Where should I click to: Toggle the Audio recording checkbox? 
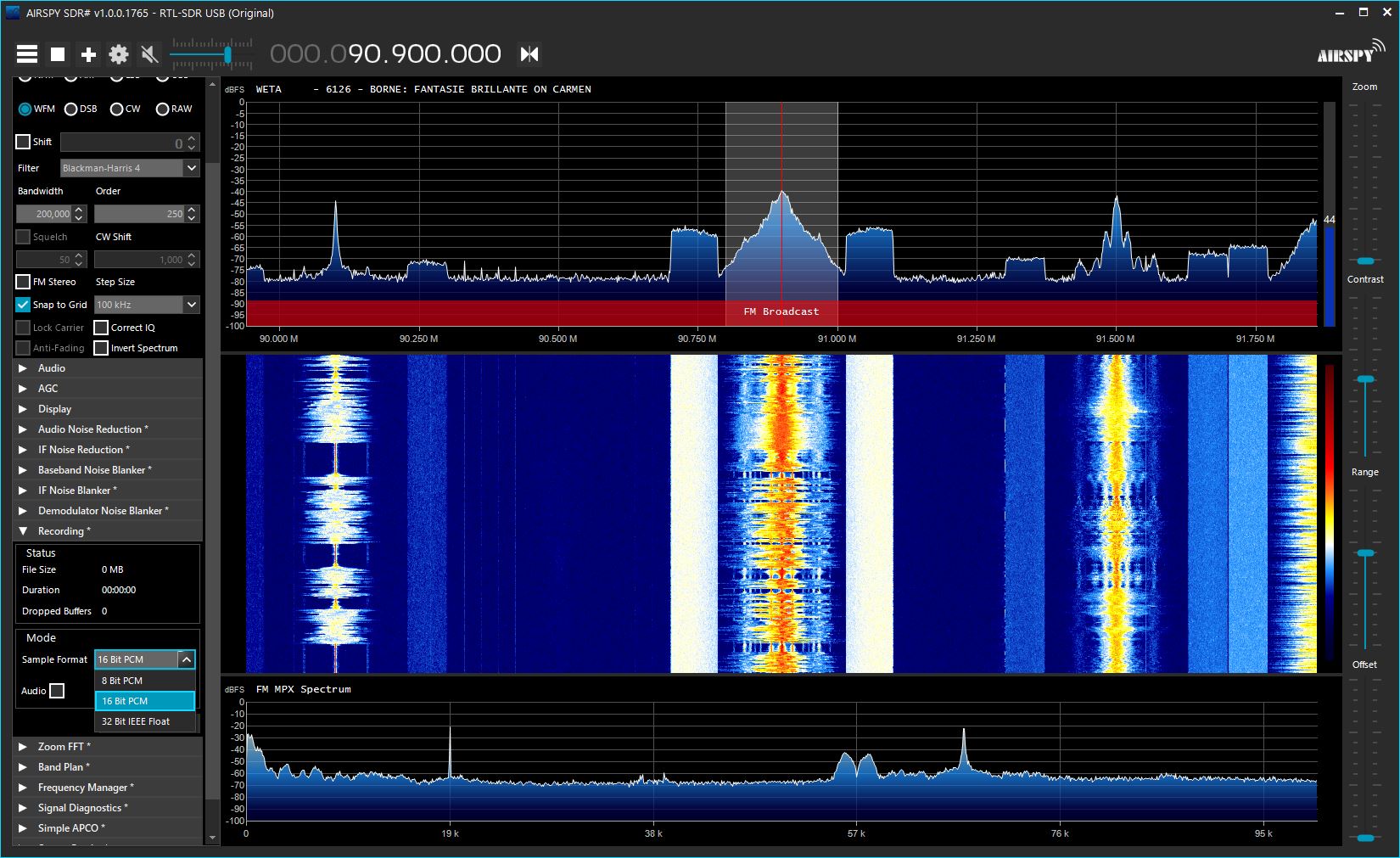(57, 691)
